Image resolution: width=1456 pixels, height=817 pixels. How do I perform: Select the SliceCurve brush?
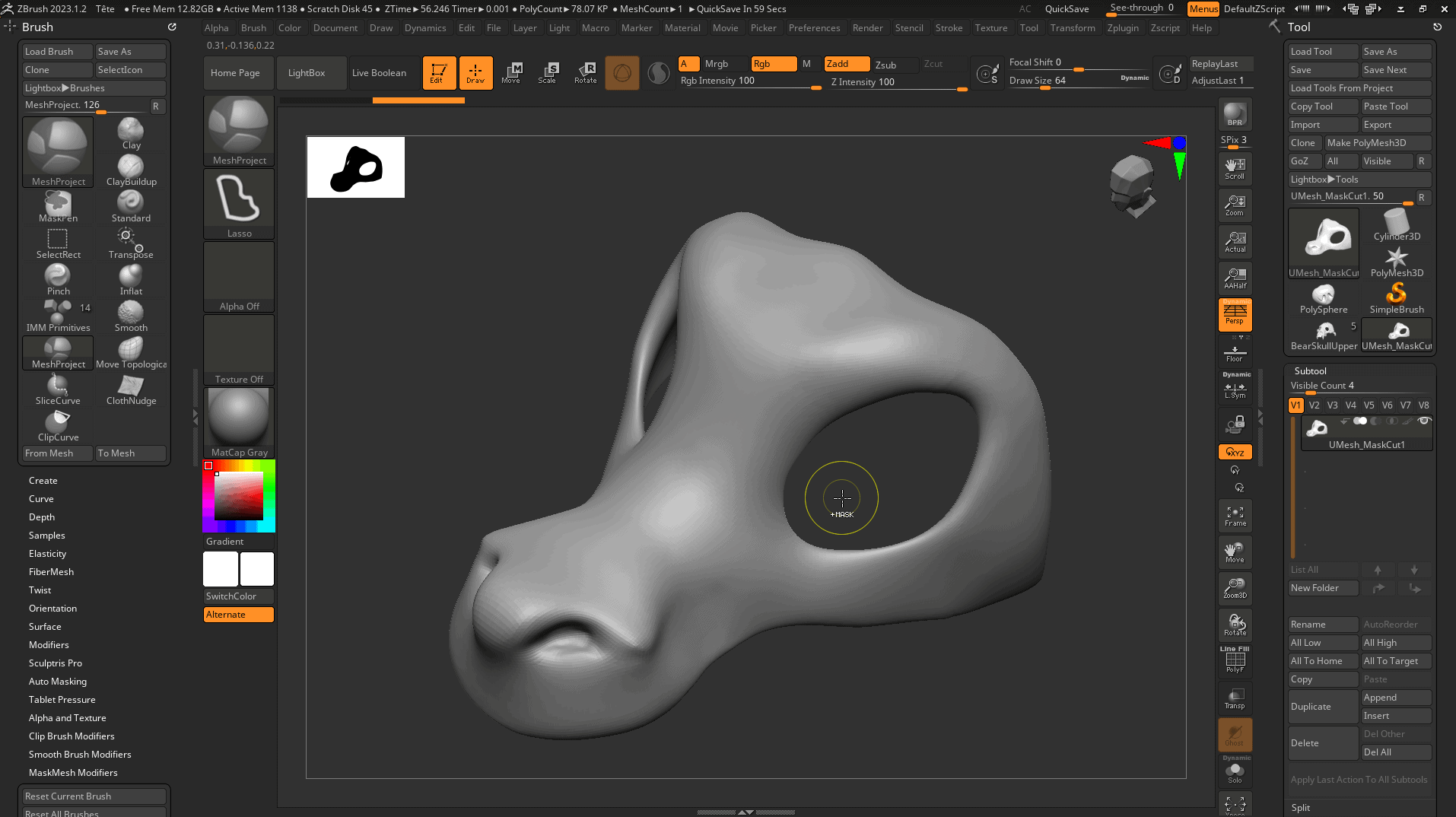pos(58,389)
